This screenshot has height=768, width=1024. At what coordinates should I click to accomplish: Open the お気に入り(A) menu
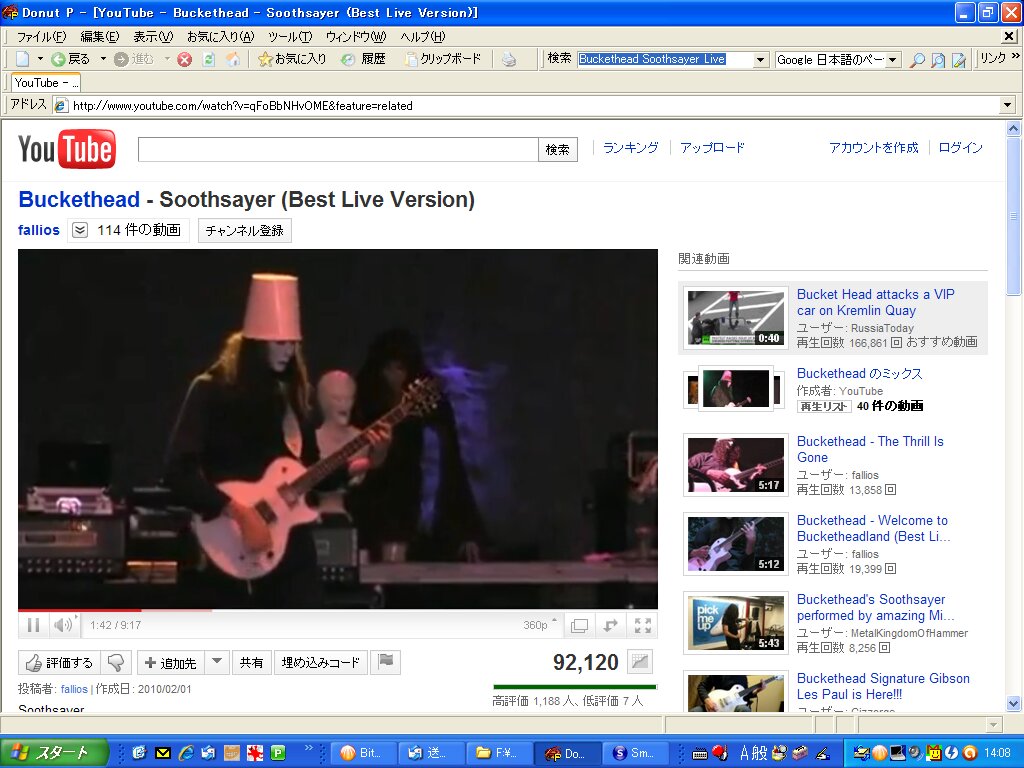[220, 37]
